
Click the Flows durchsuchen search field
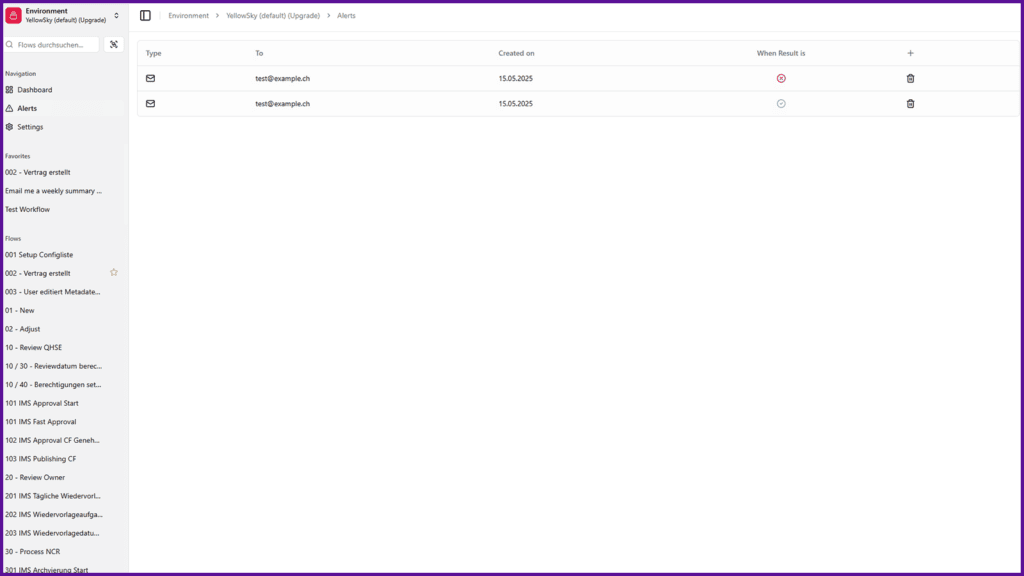[x=52, y=44]
